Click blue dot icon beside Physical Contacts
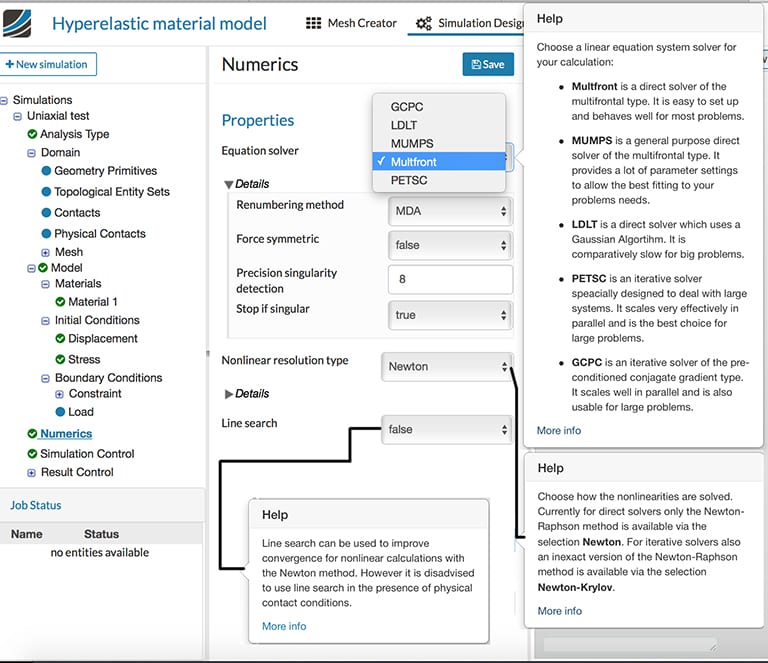 47,234
